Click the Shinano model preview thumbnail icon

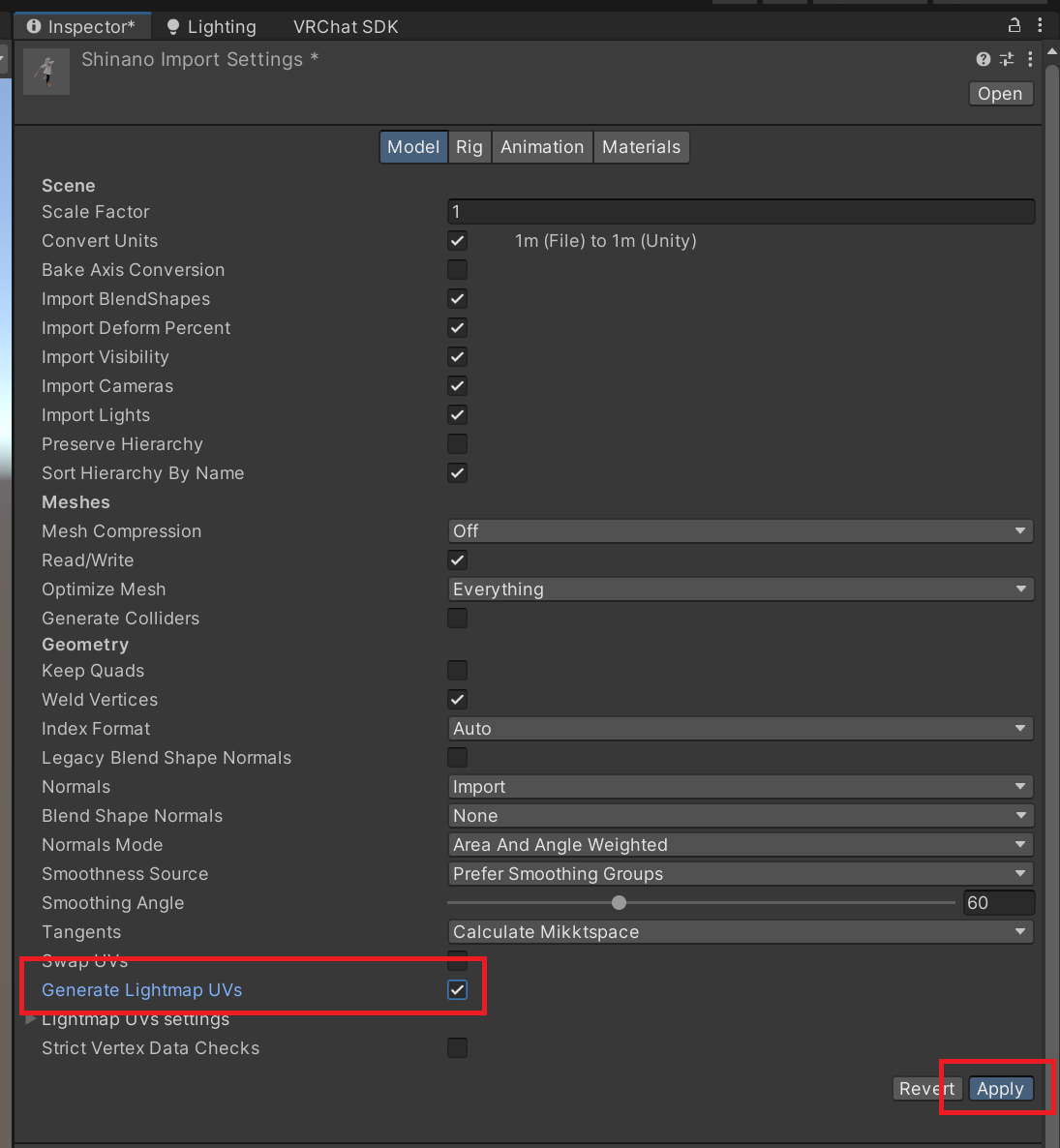[x=45, y=71]
